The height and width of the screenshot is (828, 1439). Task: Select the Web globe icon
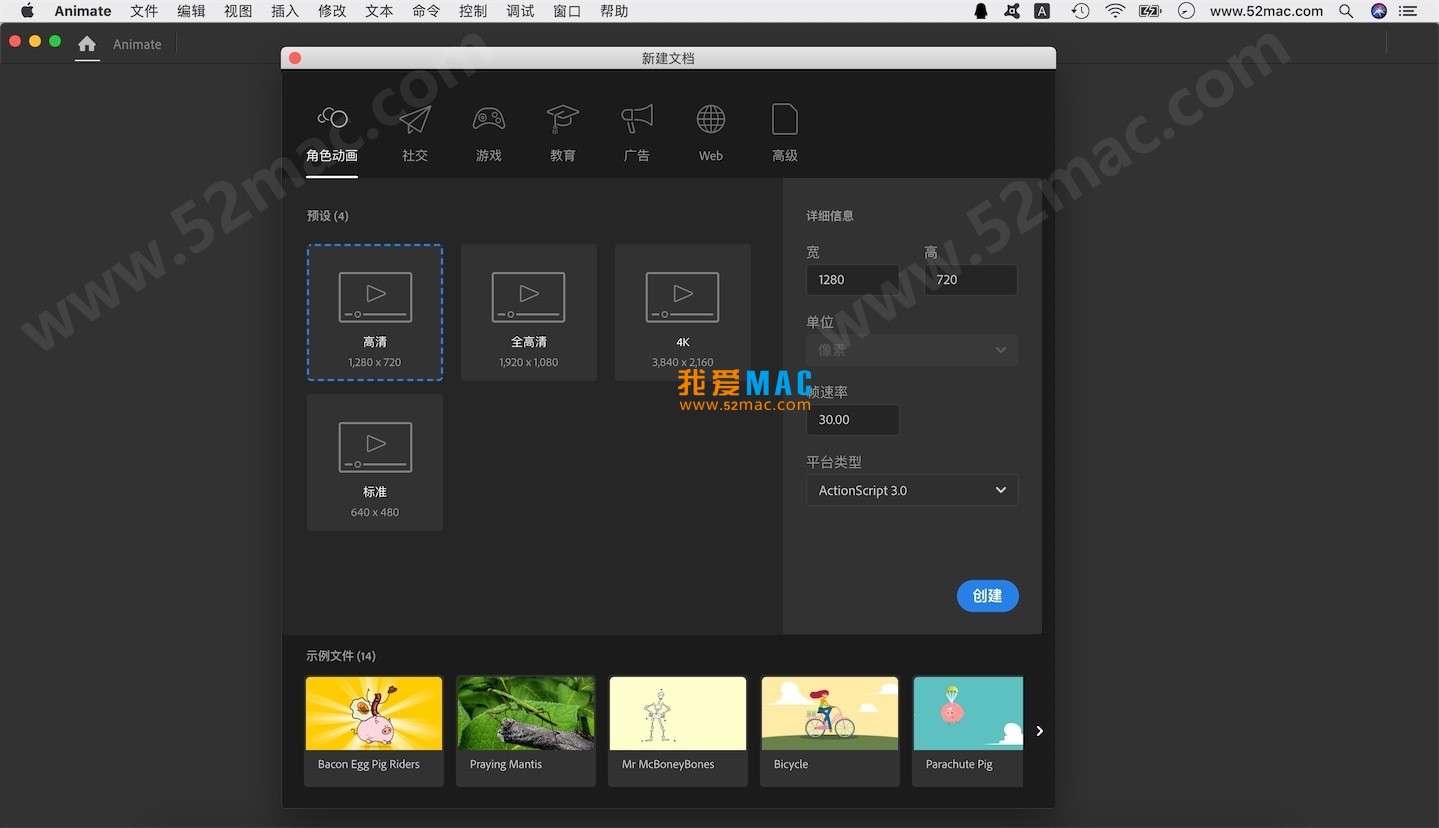(x=711, y=119)
